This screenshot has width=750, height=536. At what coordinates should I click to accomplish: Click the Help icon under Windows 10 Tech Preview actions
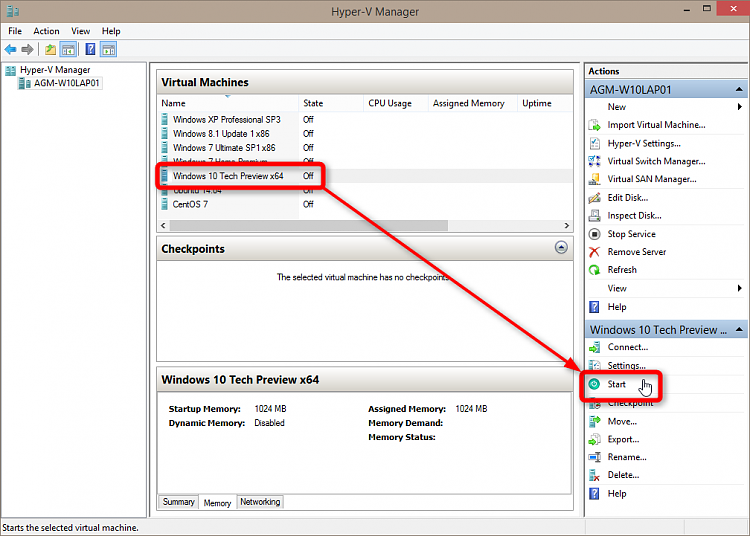pos(595,493)
